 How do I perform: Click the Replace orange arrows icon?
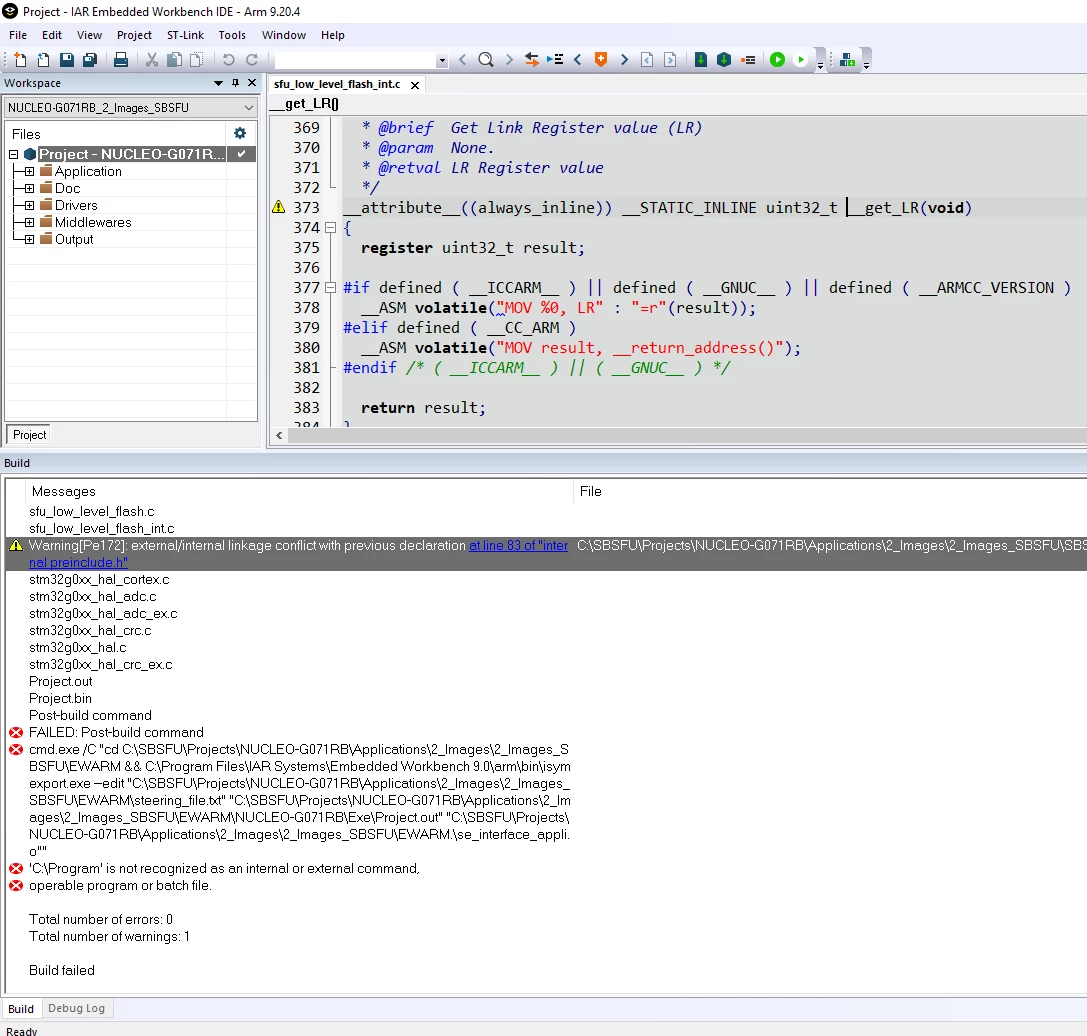pos(532,60)
